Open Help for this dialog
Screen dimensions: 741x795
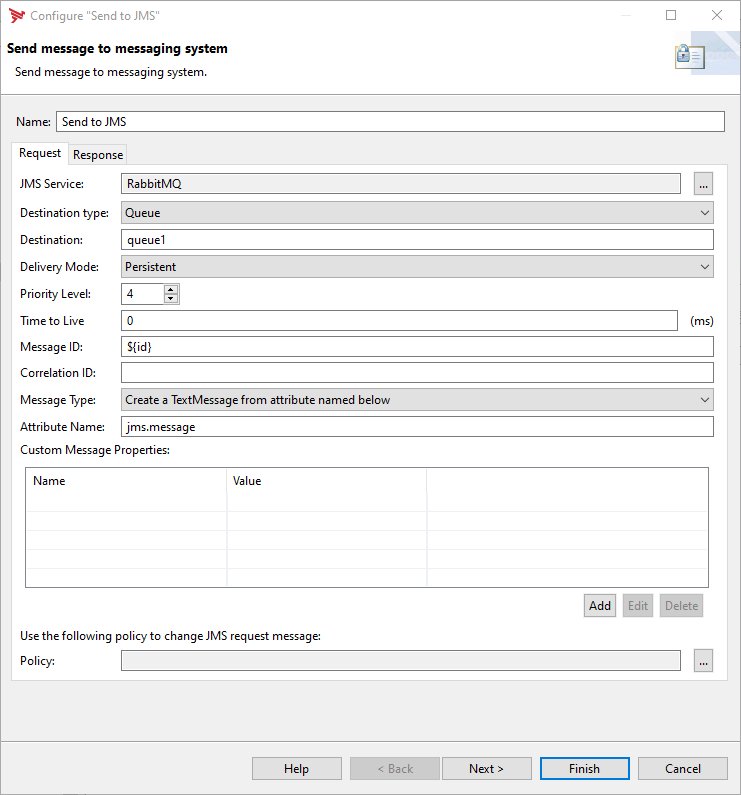[296, 769]
